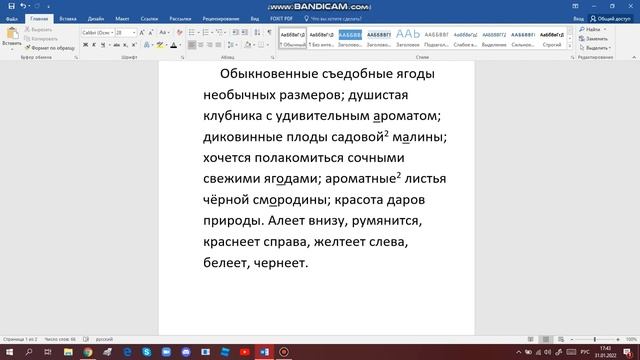Image resolution: width=640 pixels, height=360 pixels.
Task: Toggle Italic (К) formatting
Action: point(94,45)
